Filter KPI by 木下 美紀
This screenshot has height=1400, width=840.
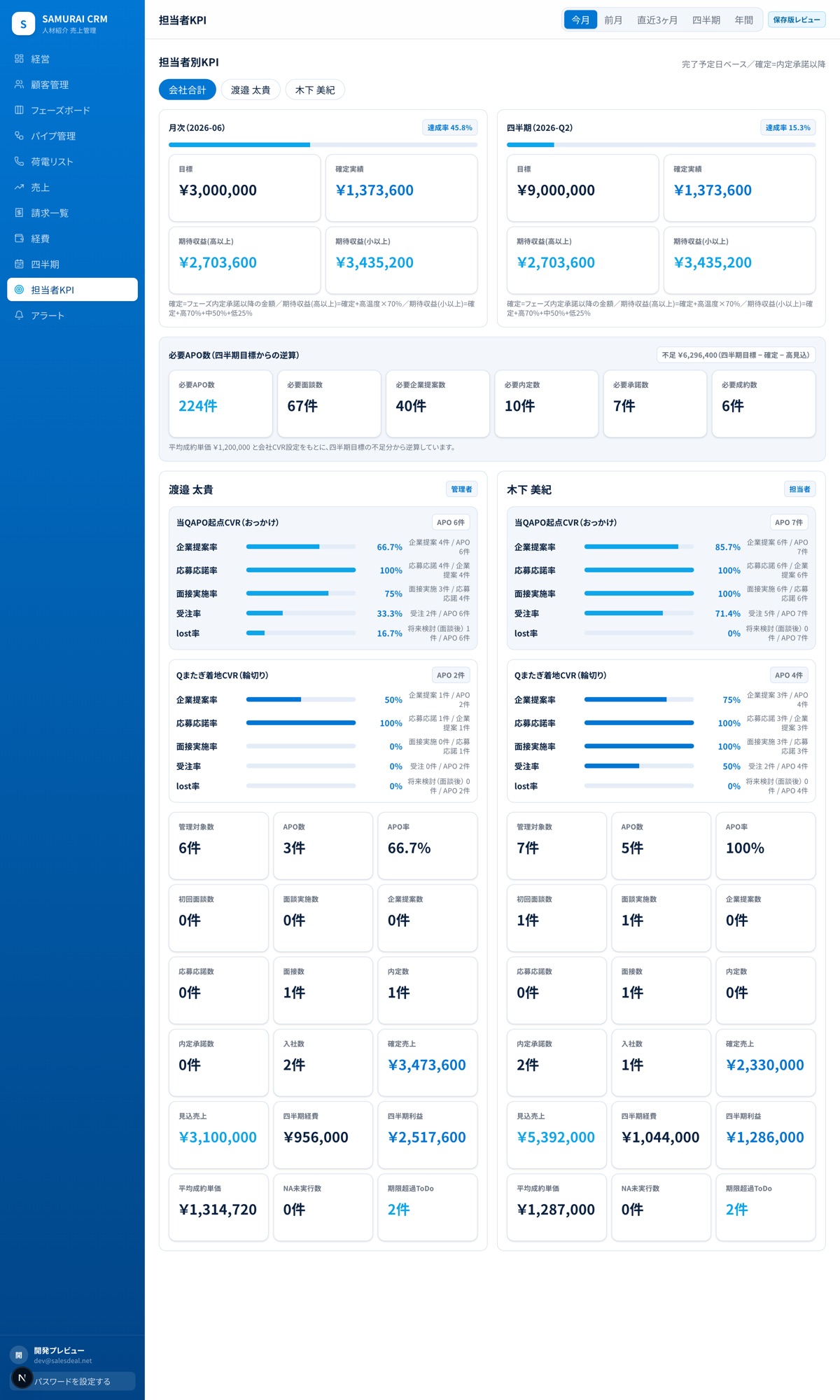[x=315, y=90]
